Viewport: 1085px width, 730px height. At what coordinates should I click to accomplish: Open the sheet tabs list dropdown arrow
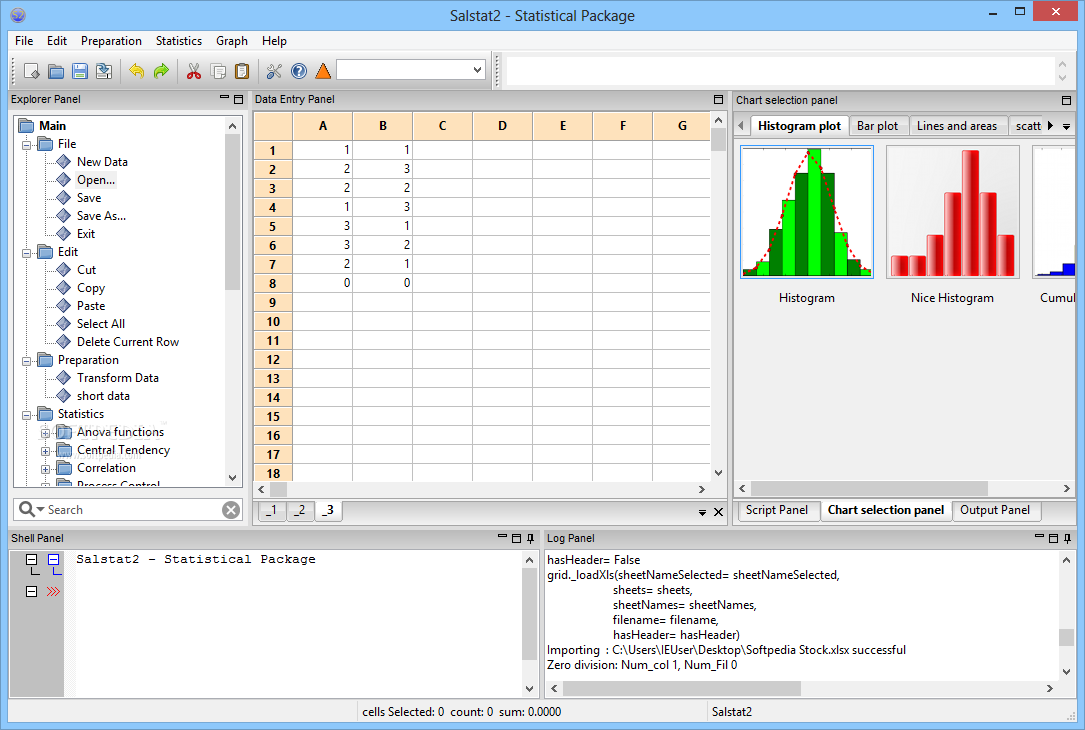pyautogui.click(x=702, y=513)
